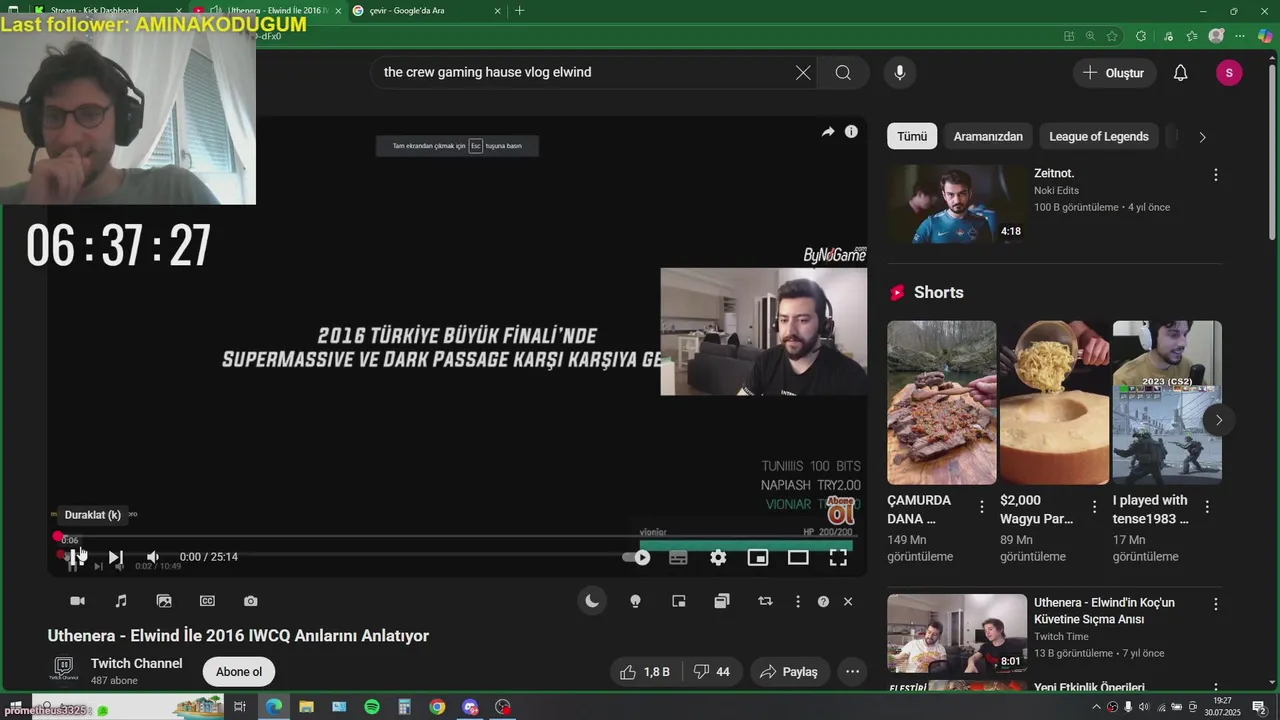Click the video camera extension icon
1280x720 pixels.
coord(77,601)
